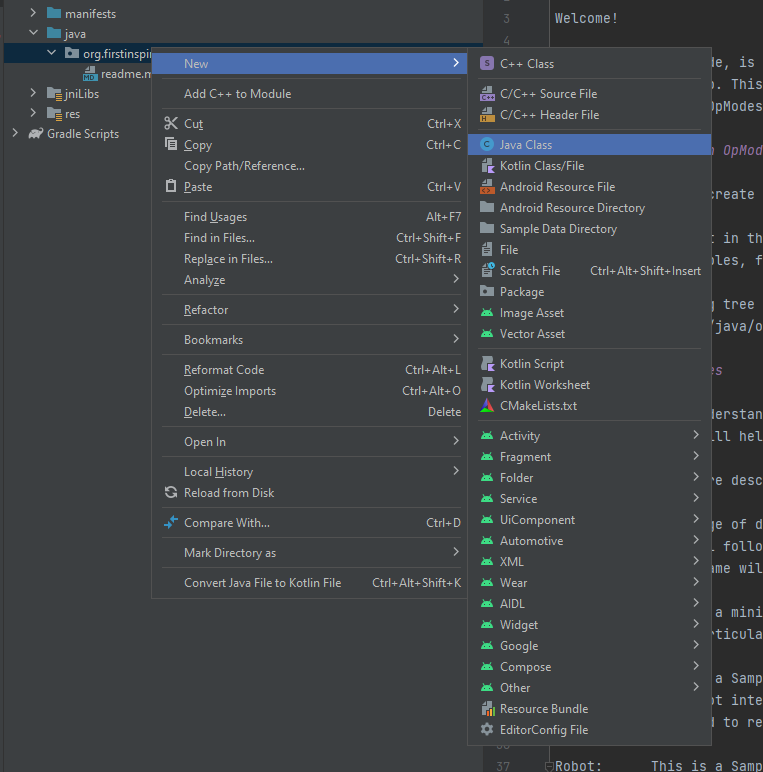The width and height of the screenshot is (763, 772).
Task: Click the Vector Asset android icon
Action: (487, 334)
